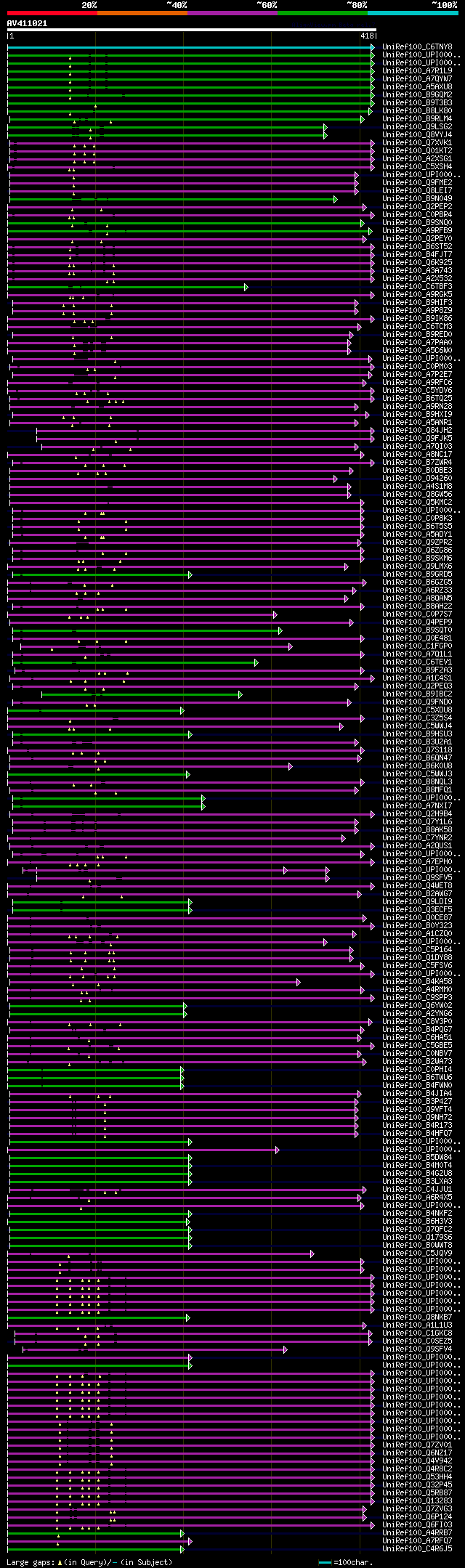The image size is (465, 1568).
Task: Select the UniRef100_A7PAA0 label
Action: tap(417, 343)
